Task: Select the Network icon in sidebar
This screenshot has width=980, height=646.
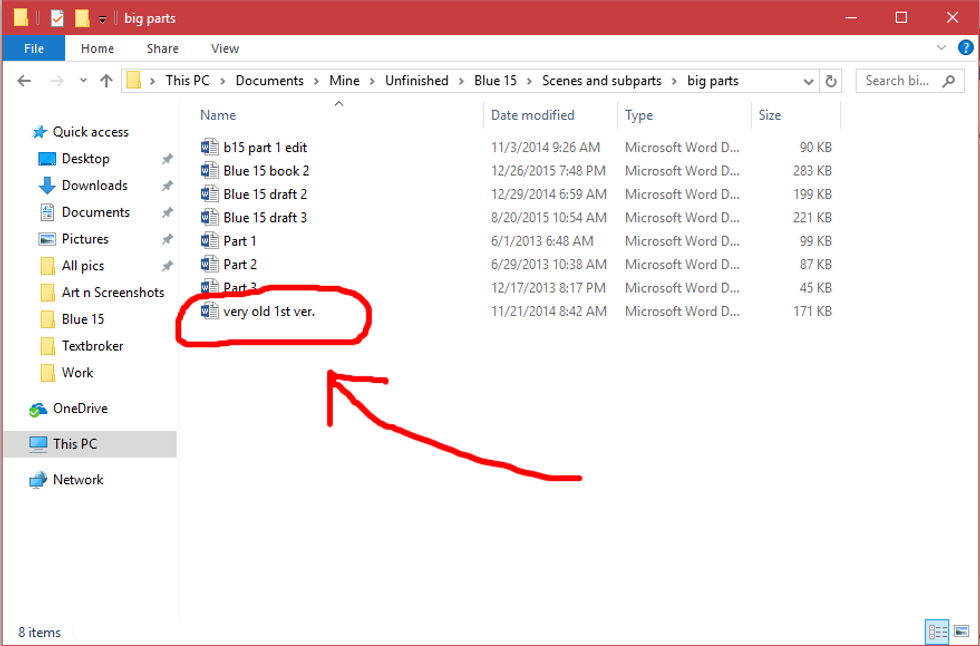Action: (x=39, y=480)
